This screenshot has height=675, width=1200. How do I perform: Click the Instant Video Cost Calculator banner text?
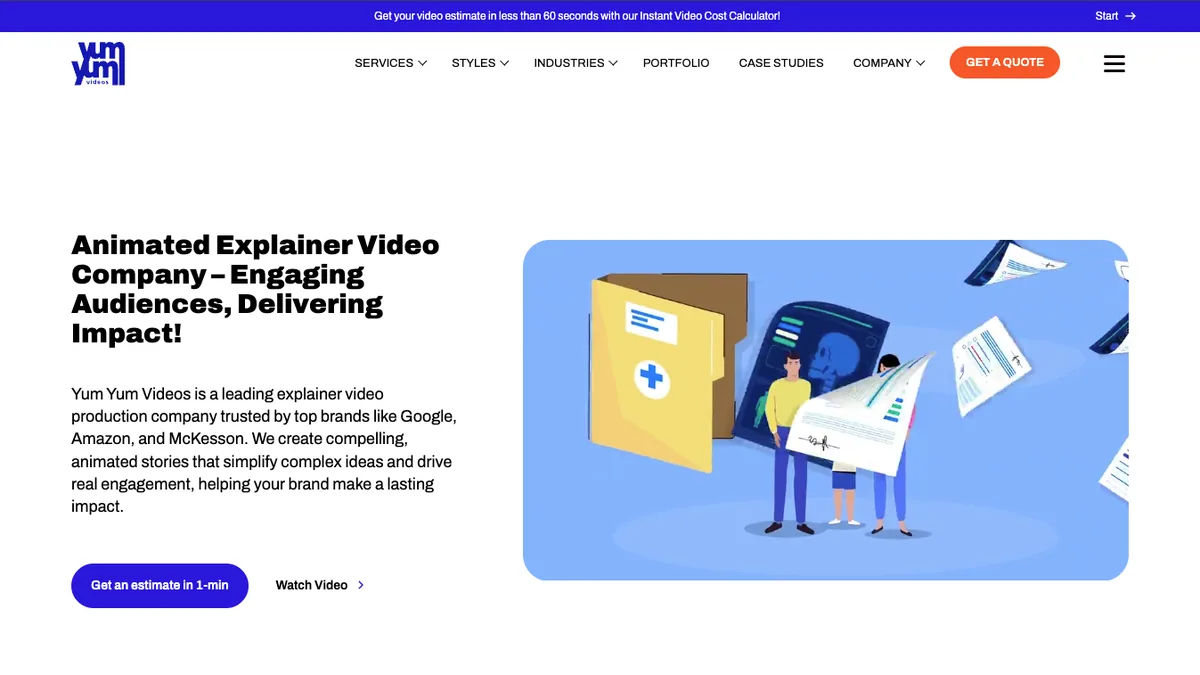(x=577, y=16)
